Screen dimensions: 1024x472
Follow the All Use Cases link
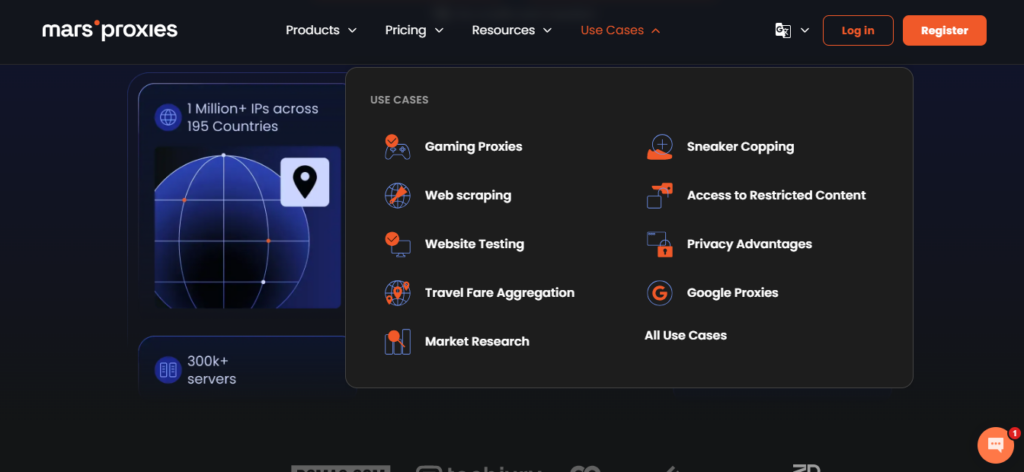point(685,335)
